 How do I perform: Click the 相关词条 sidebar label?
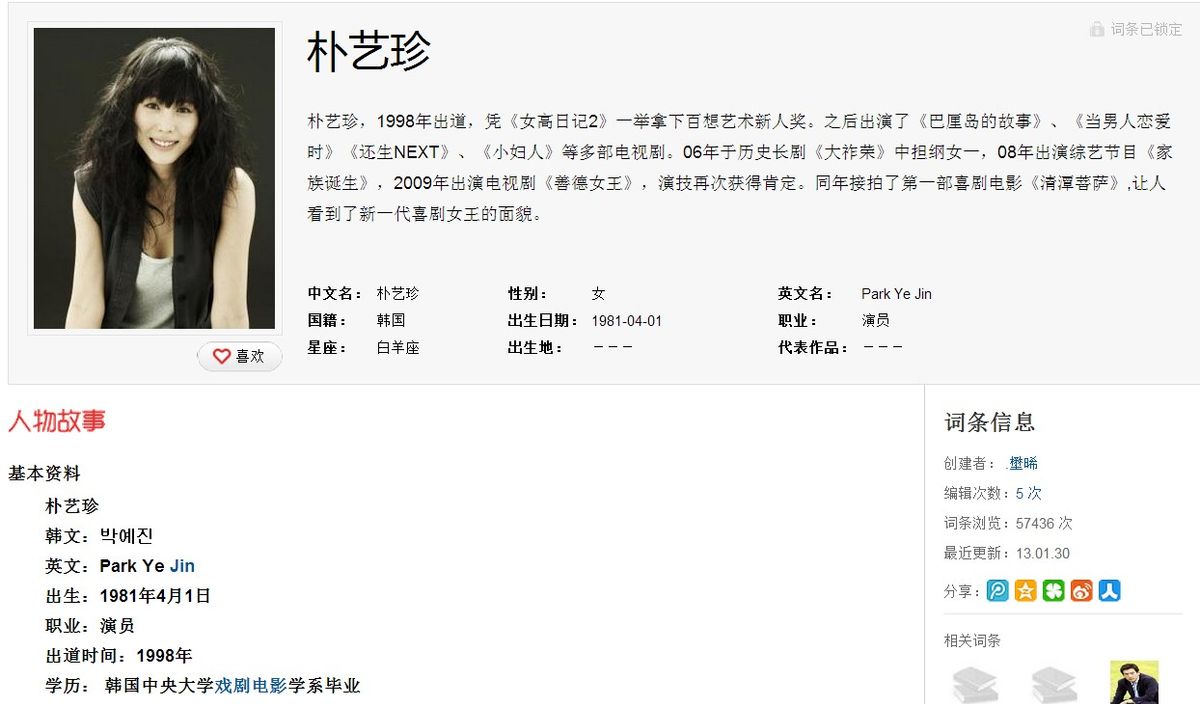[x=972, y=640]
